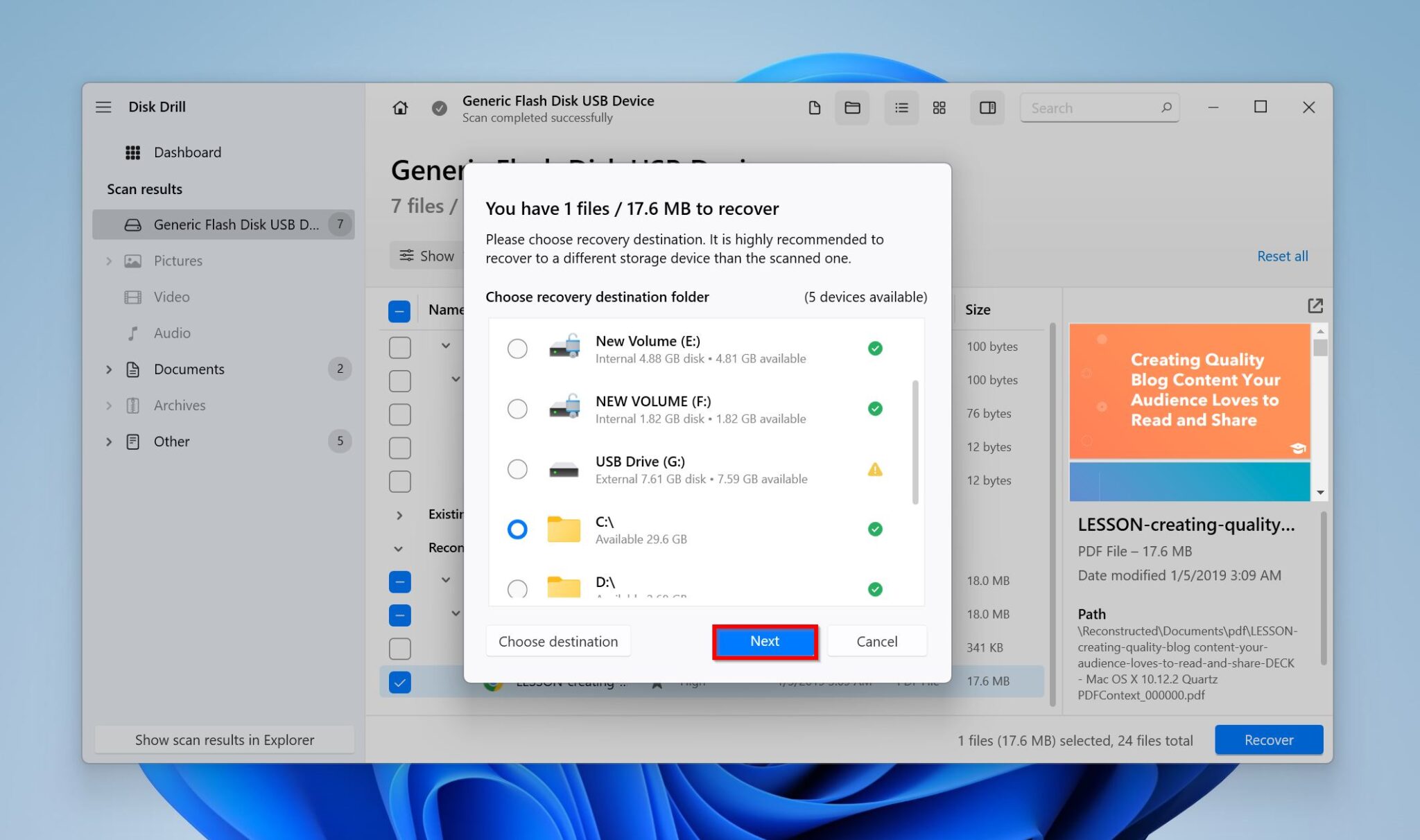Click the Show filters icon
The height and width of the screenshot is (840, 1420).
click(x=406, y=256)
